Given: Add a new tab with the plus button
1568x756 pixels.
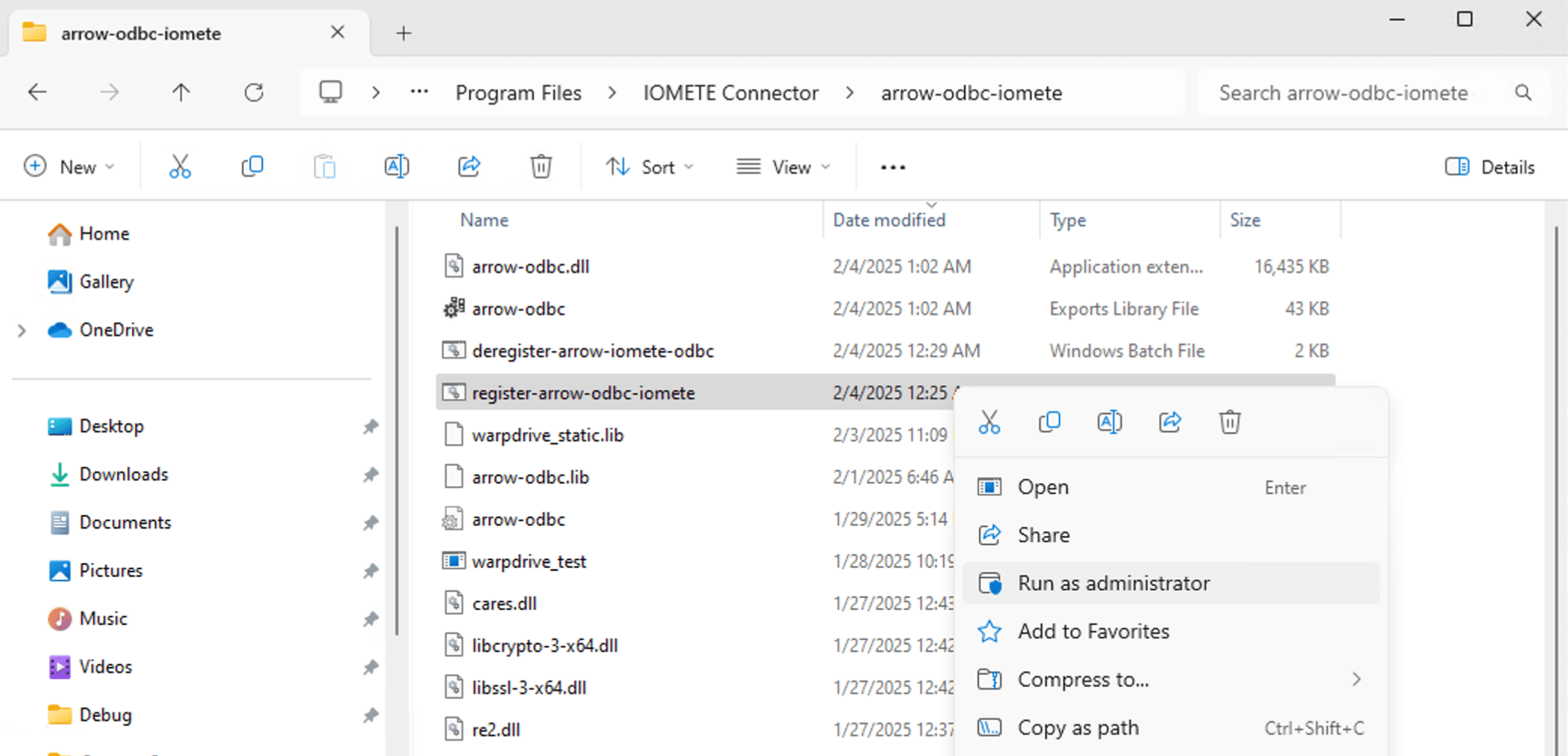Looking at the screenshot, I should pos(404,33).
